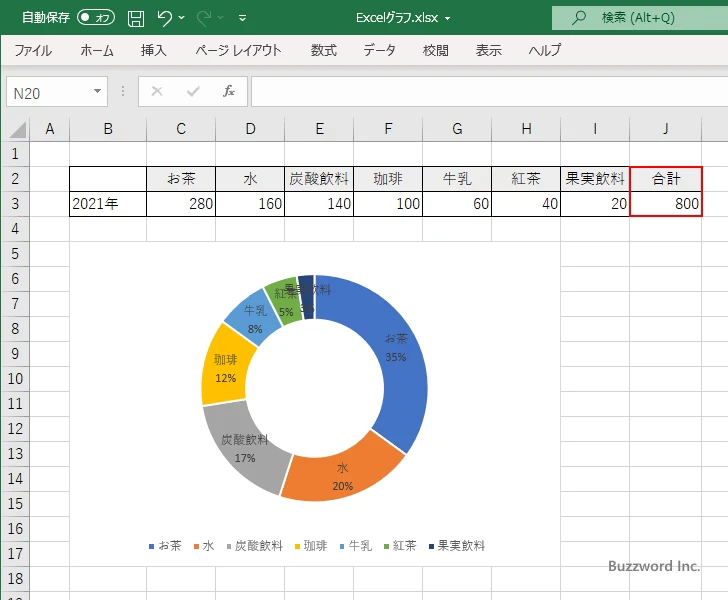The width and height of the screenshot is (728, 600).
Task: Click the 珈琲 legend entry
Action: point(311,546)
